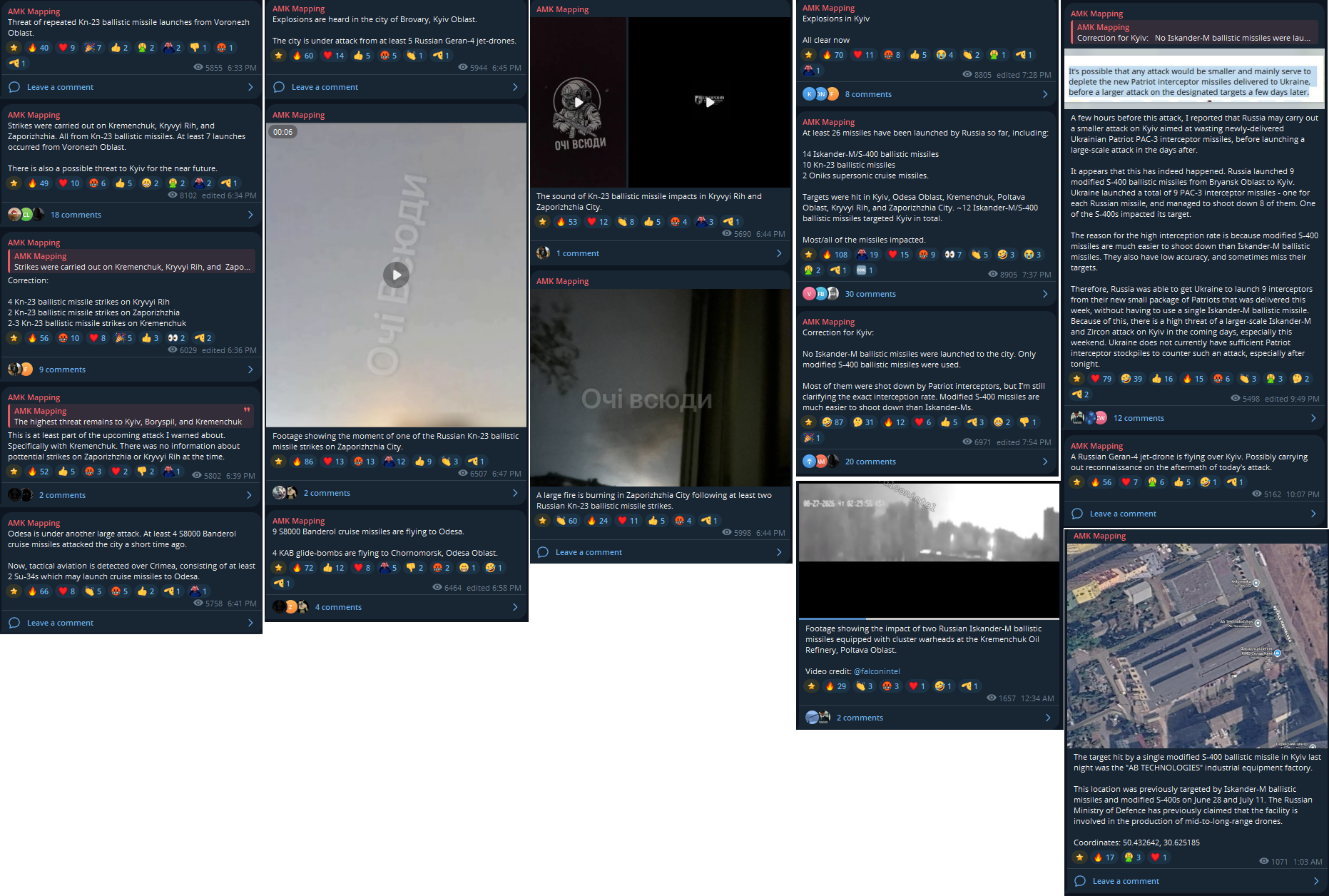Click the fire reaction showing 49

(x=39, y=183)
